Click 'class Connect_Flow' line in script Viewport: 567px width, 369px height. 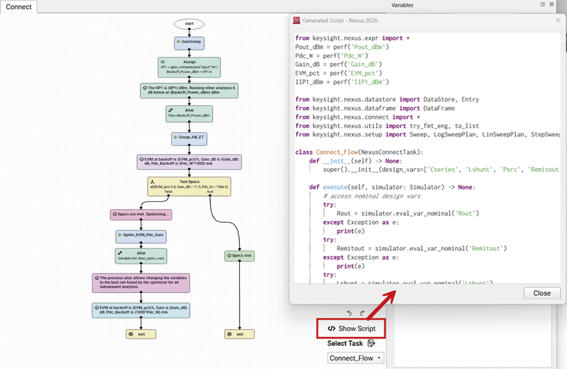(359, 152)
